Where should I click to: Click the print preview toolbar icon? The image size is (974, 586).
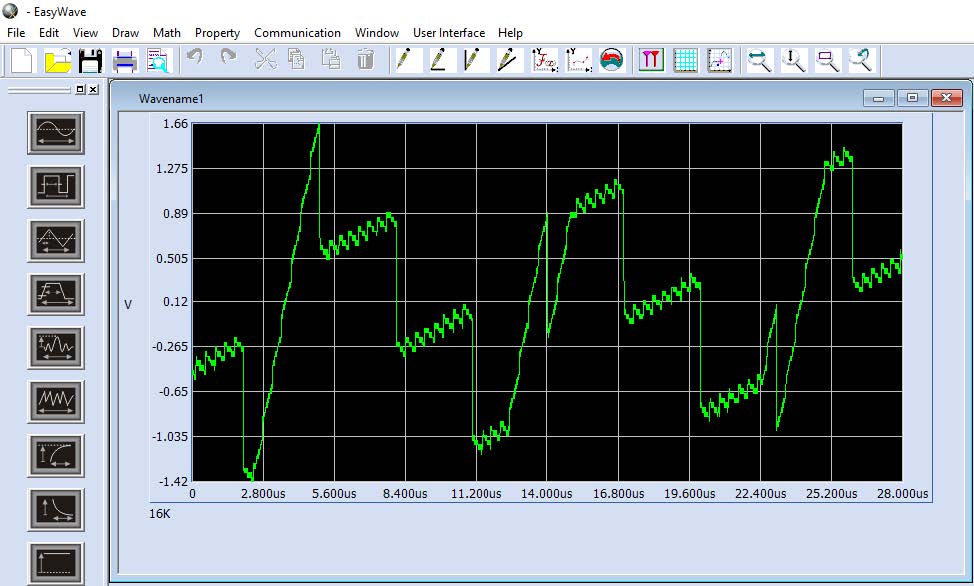[x=158, y=60]
